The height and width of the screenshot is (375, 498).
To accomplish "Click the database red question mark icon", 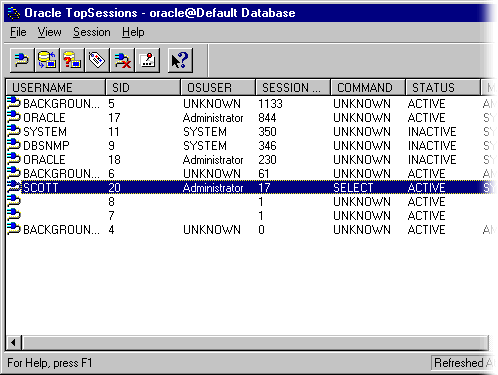I will pyautogui.click(x=72, y=60).
